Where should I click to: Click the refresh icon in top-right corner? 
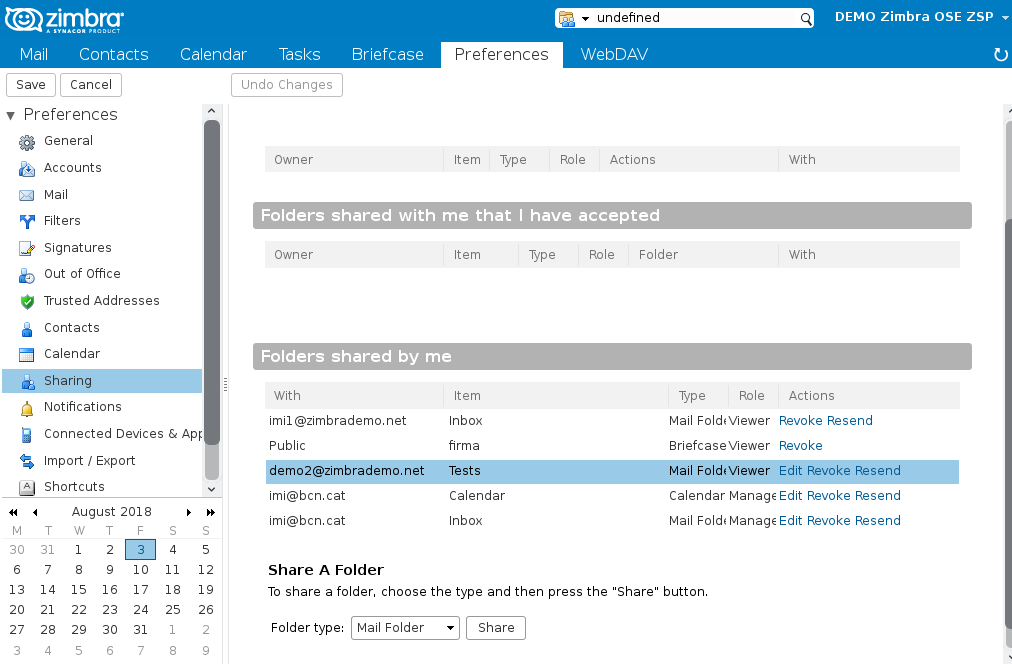pos(1000,55)
